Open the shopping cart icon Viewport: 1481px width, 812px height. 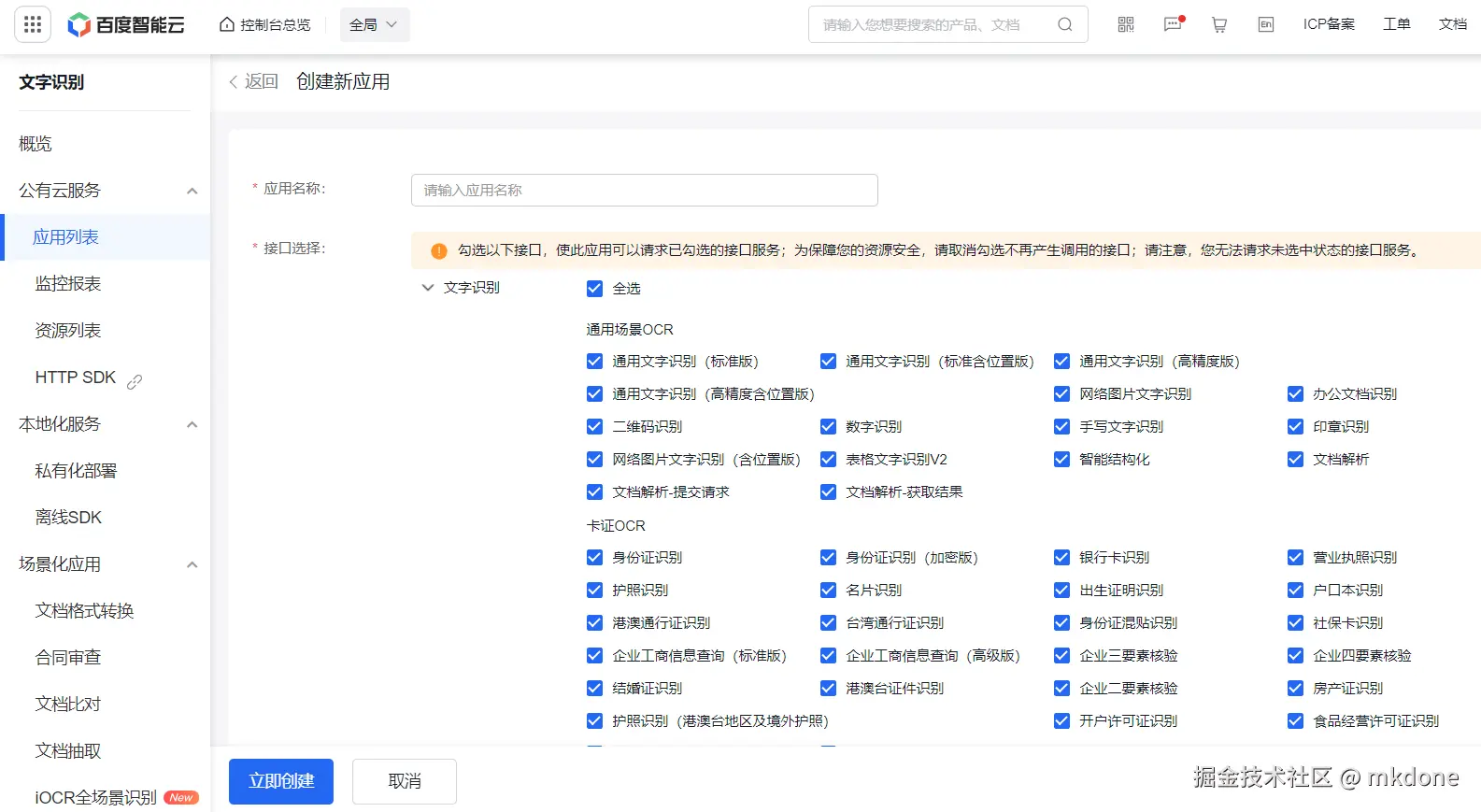[1219, 24]
